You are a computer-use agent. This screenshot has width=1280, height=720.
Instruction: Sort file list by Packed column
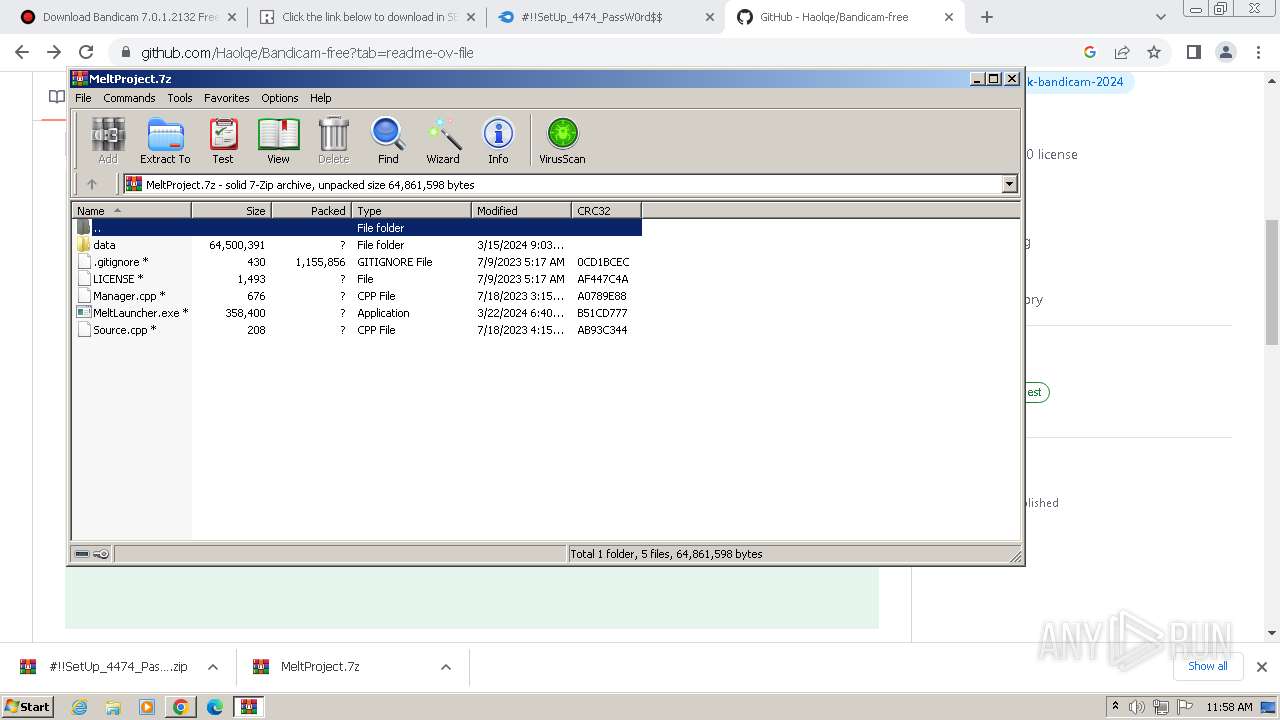[x=311, y=210]
